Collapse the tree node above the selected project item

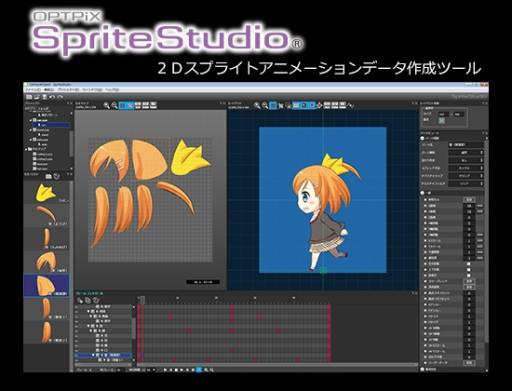[30, 120]
